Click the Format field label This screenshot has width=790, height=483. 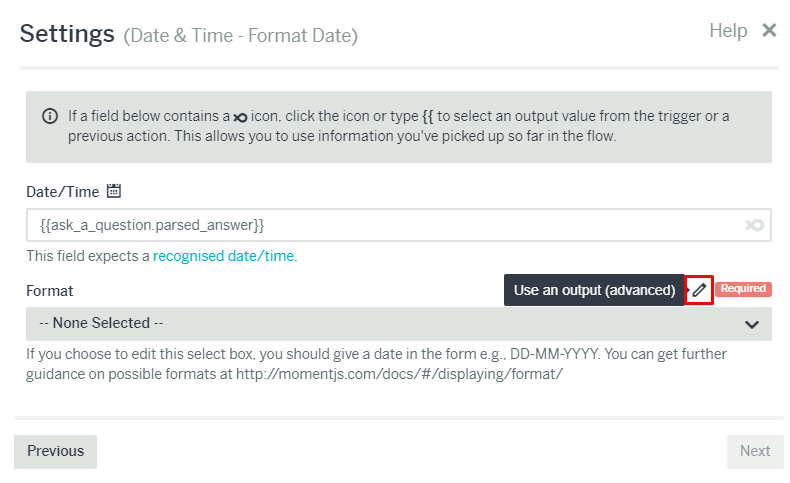pos(49,291)
